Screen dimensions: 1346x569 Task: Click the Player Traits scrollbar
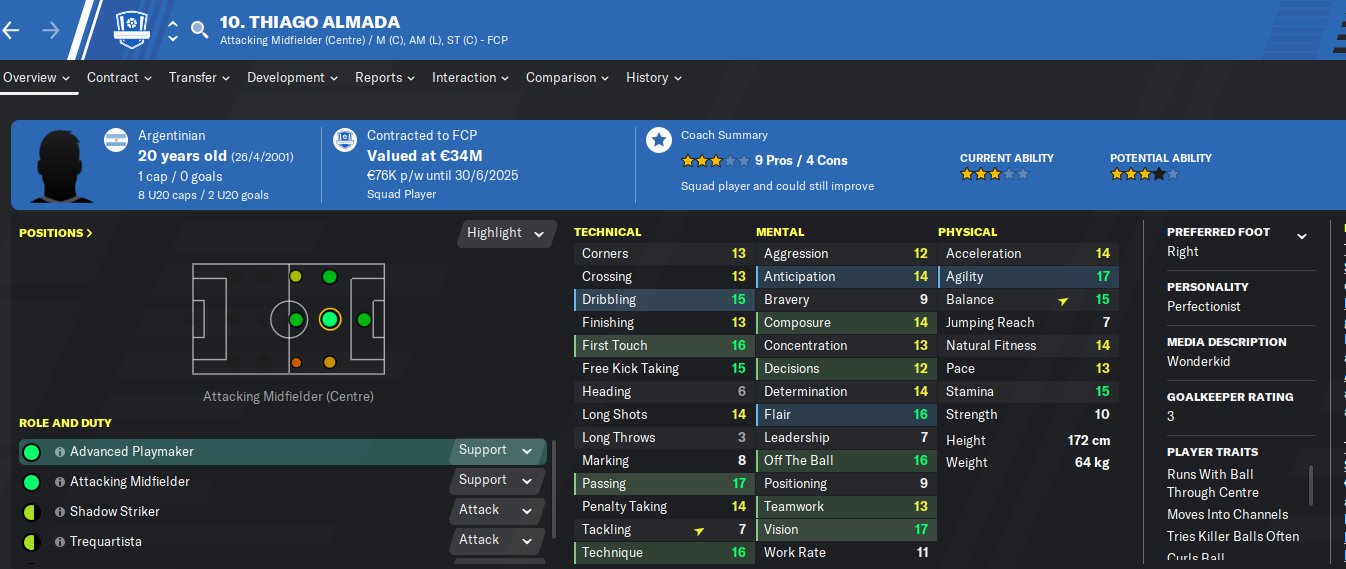tap(1312, 485)
